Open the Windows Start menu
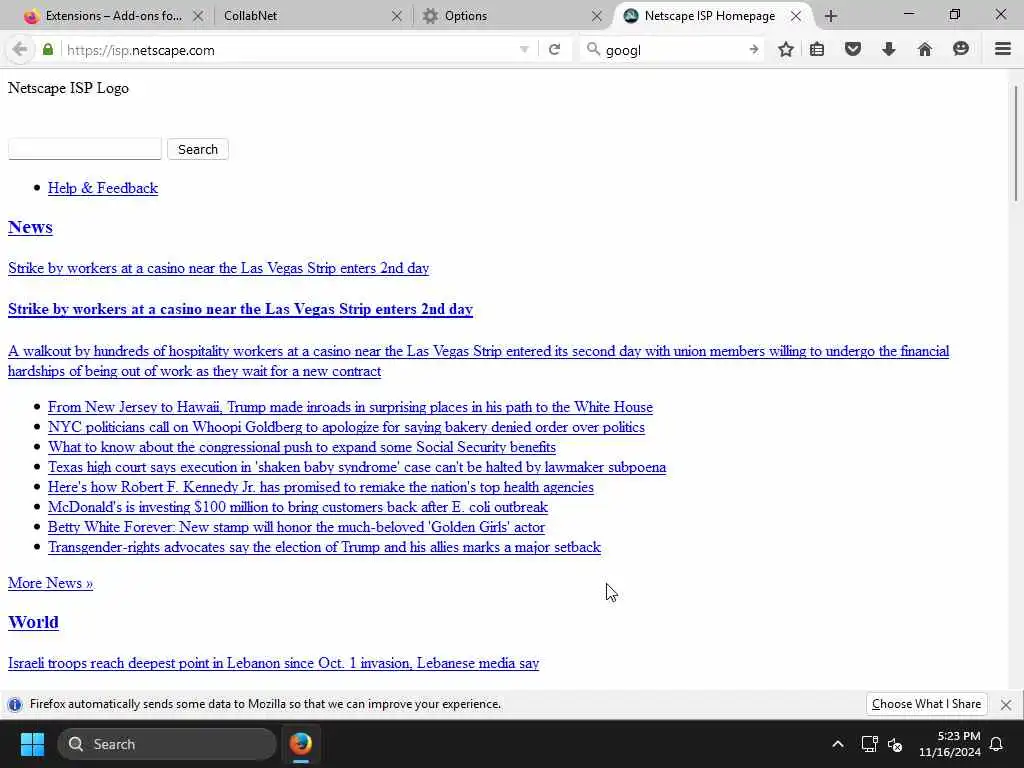 pyautogui.click(x=32, y=744)
